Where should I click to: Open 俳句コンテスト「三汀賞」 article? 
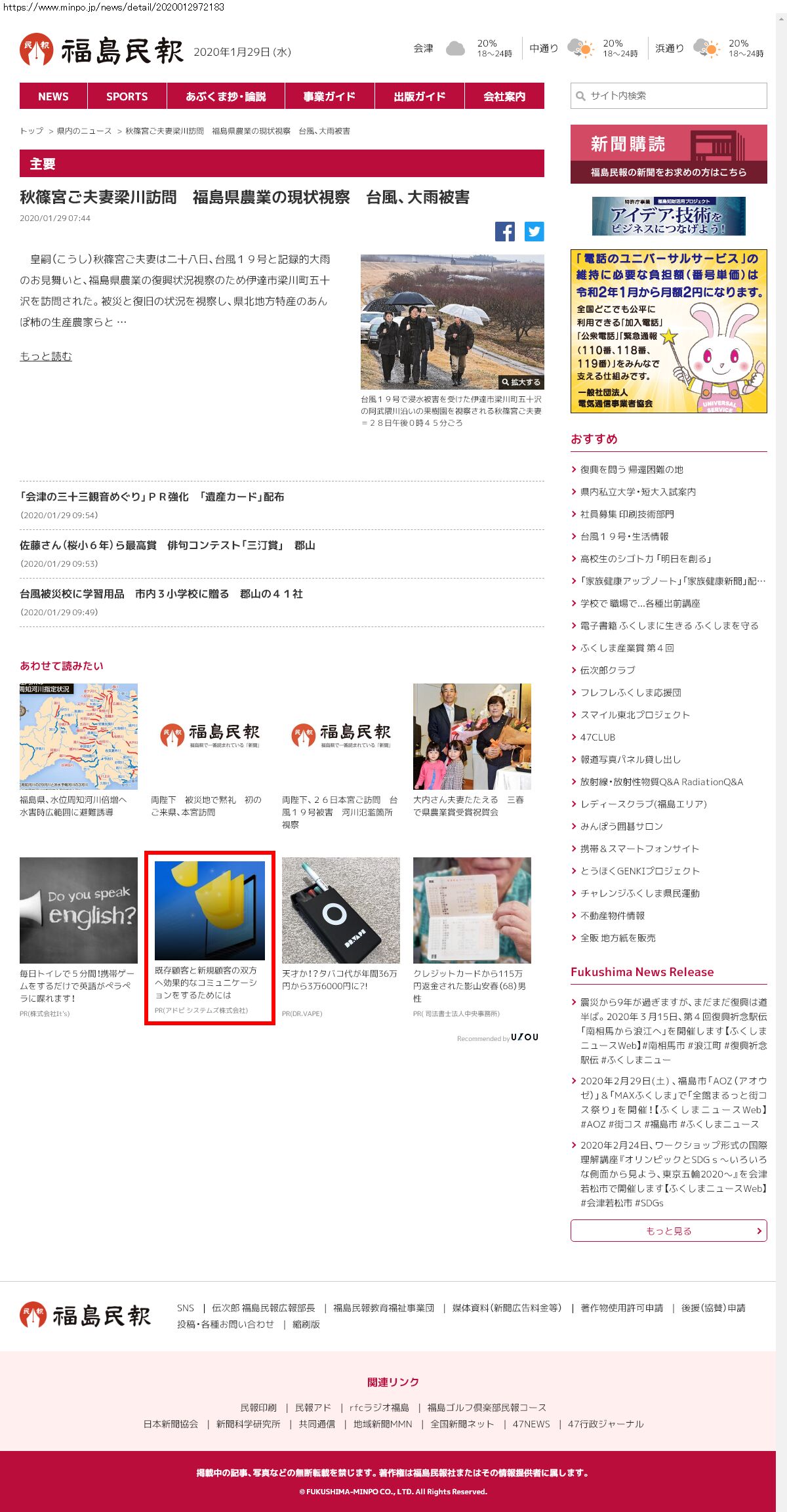pos(167,545)
